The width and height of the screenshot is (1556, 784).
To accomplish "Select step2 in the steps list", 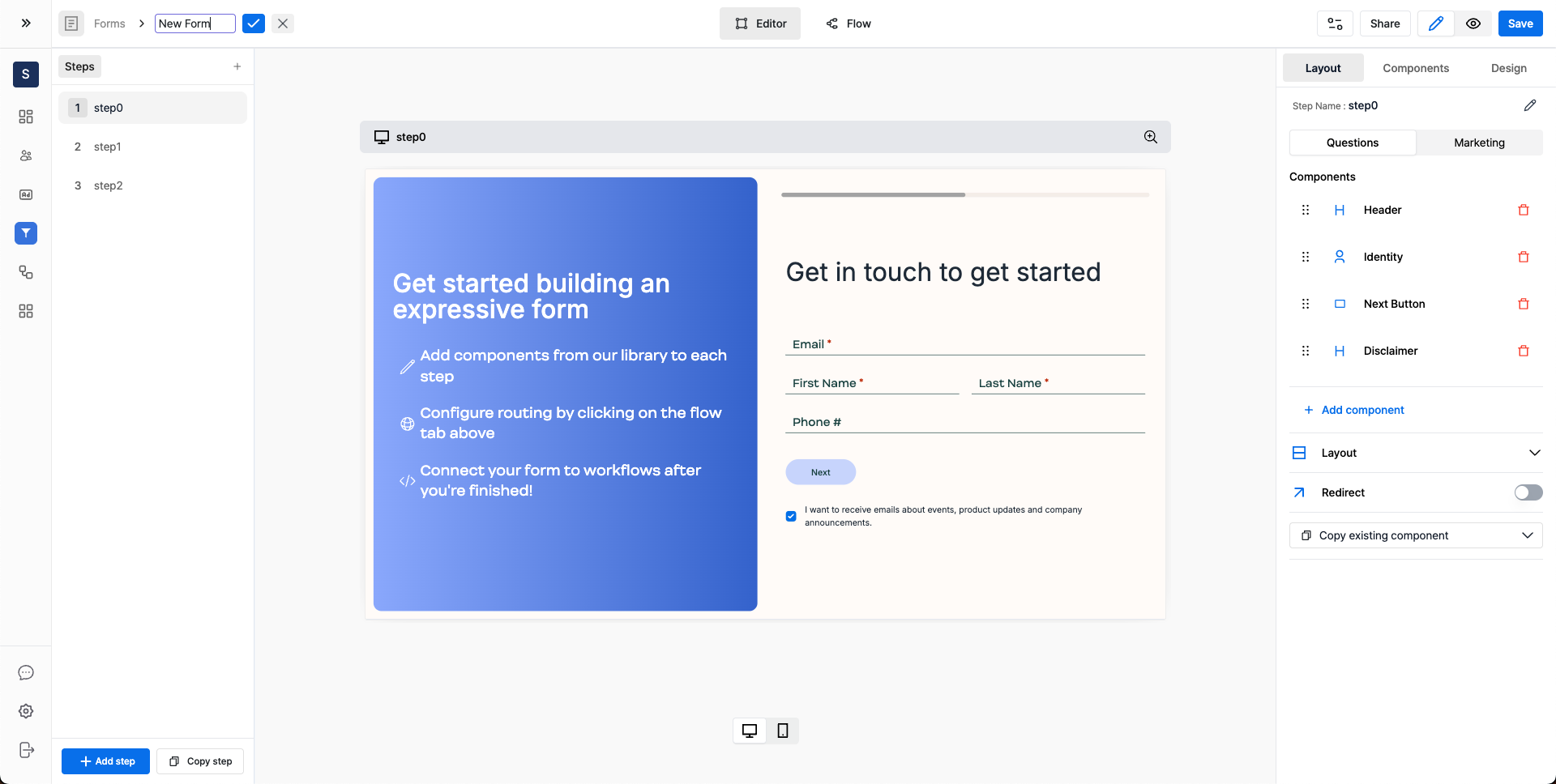I will pos(152,185).
